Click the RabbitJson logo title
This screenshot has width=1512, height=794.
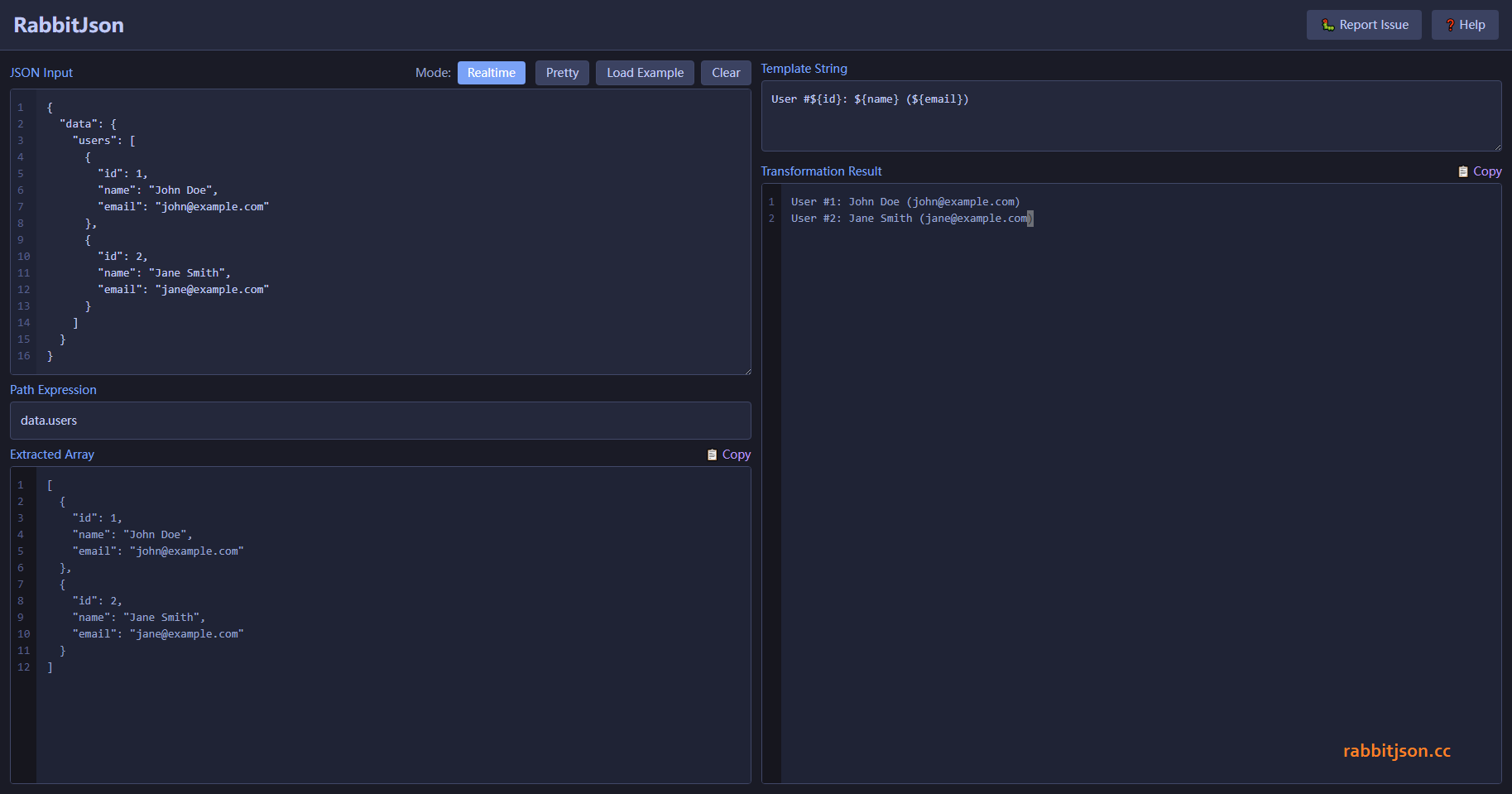[x=69, y=25]
